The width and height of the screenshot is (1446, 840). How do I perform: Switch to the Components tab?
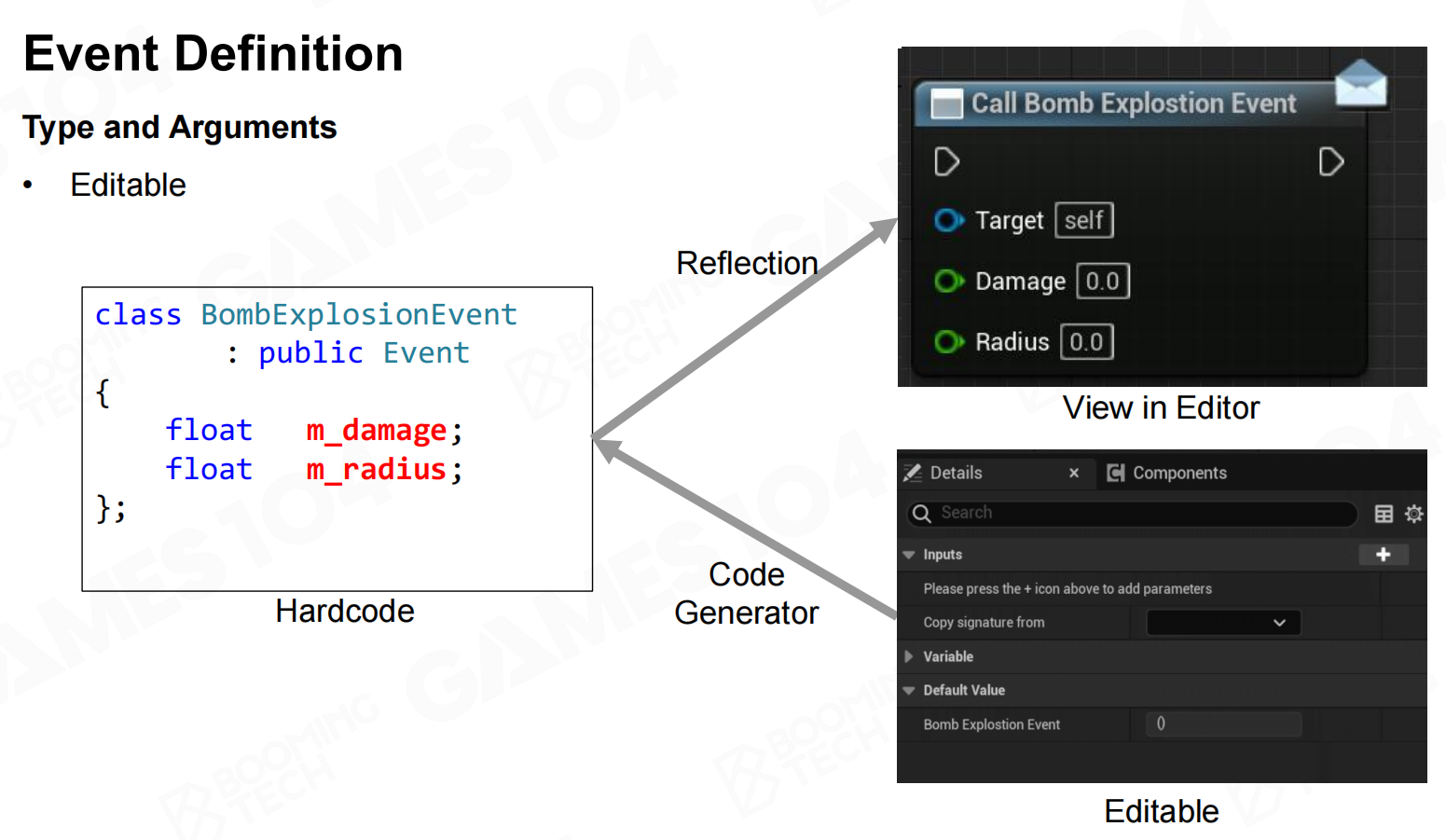point(1167,473)
